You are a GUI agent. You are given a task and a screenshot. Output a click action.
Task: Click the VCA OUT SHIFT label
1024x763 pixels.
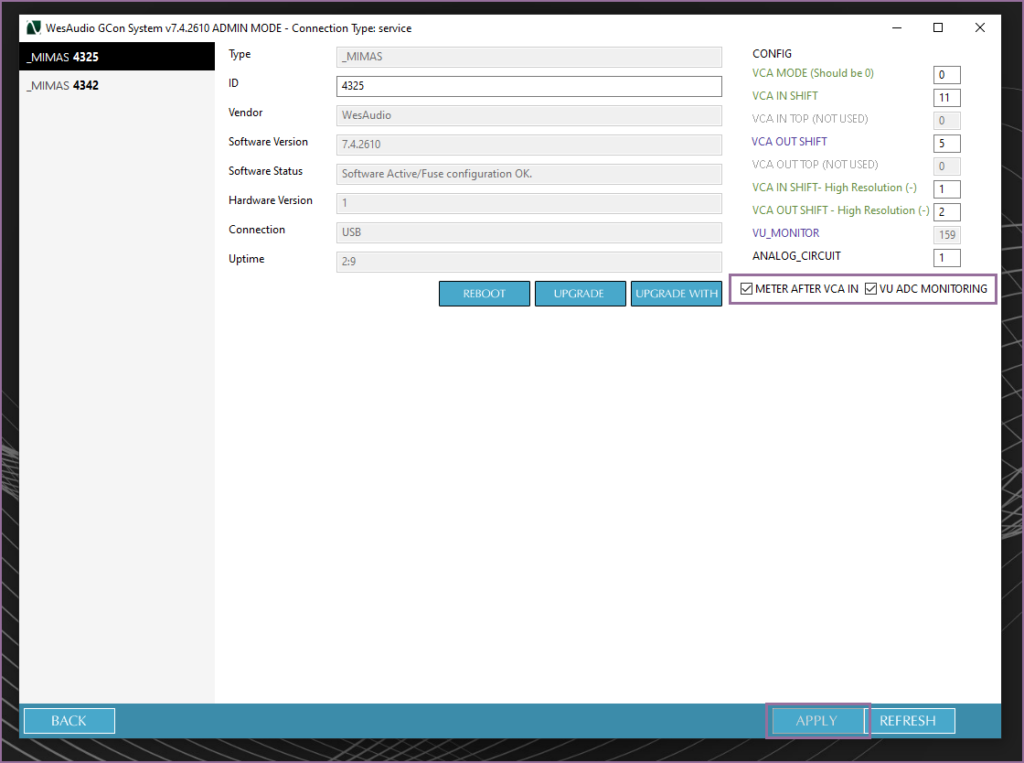click(x=790, y=142)
